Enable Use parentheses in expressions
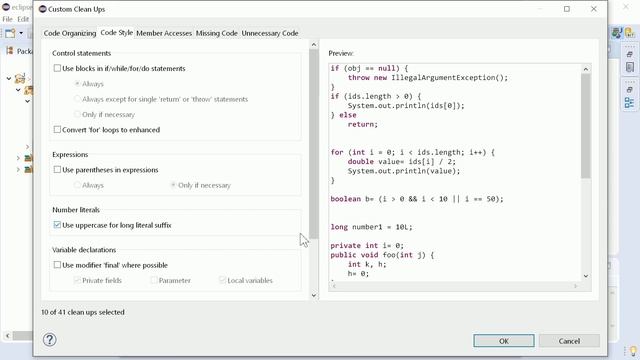Image resolution: width=640 pixels, height=360 pixels. (57, 169)
